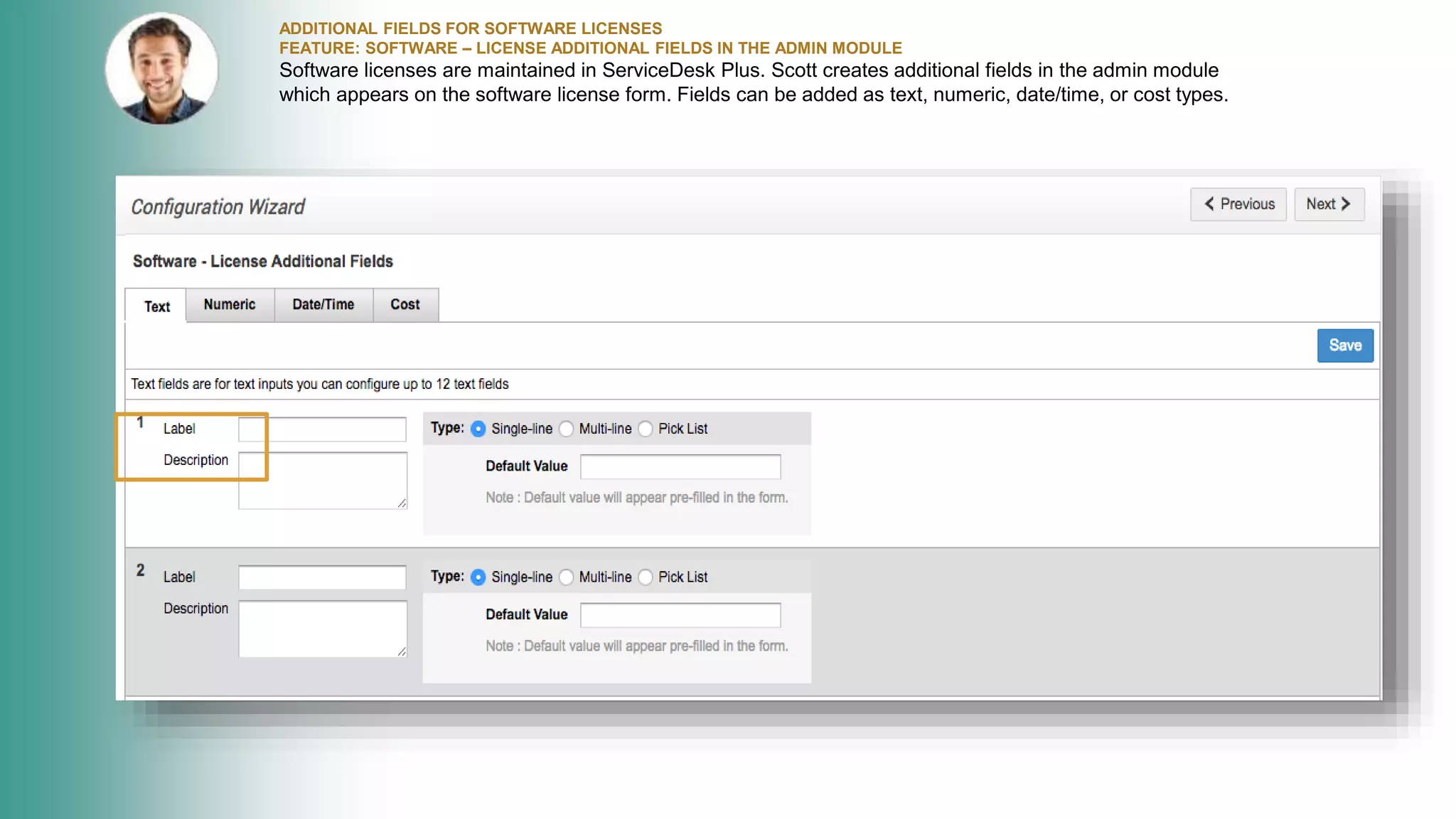
Task: Select Single-line type for field 2
Action: click(478, 577)
